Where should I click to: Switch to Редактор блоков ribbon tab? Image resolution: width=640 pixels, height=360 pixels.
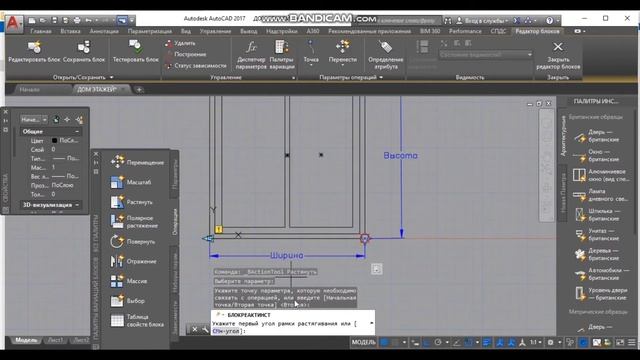(x=537, y=31)
